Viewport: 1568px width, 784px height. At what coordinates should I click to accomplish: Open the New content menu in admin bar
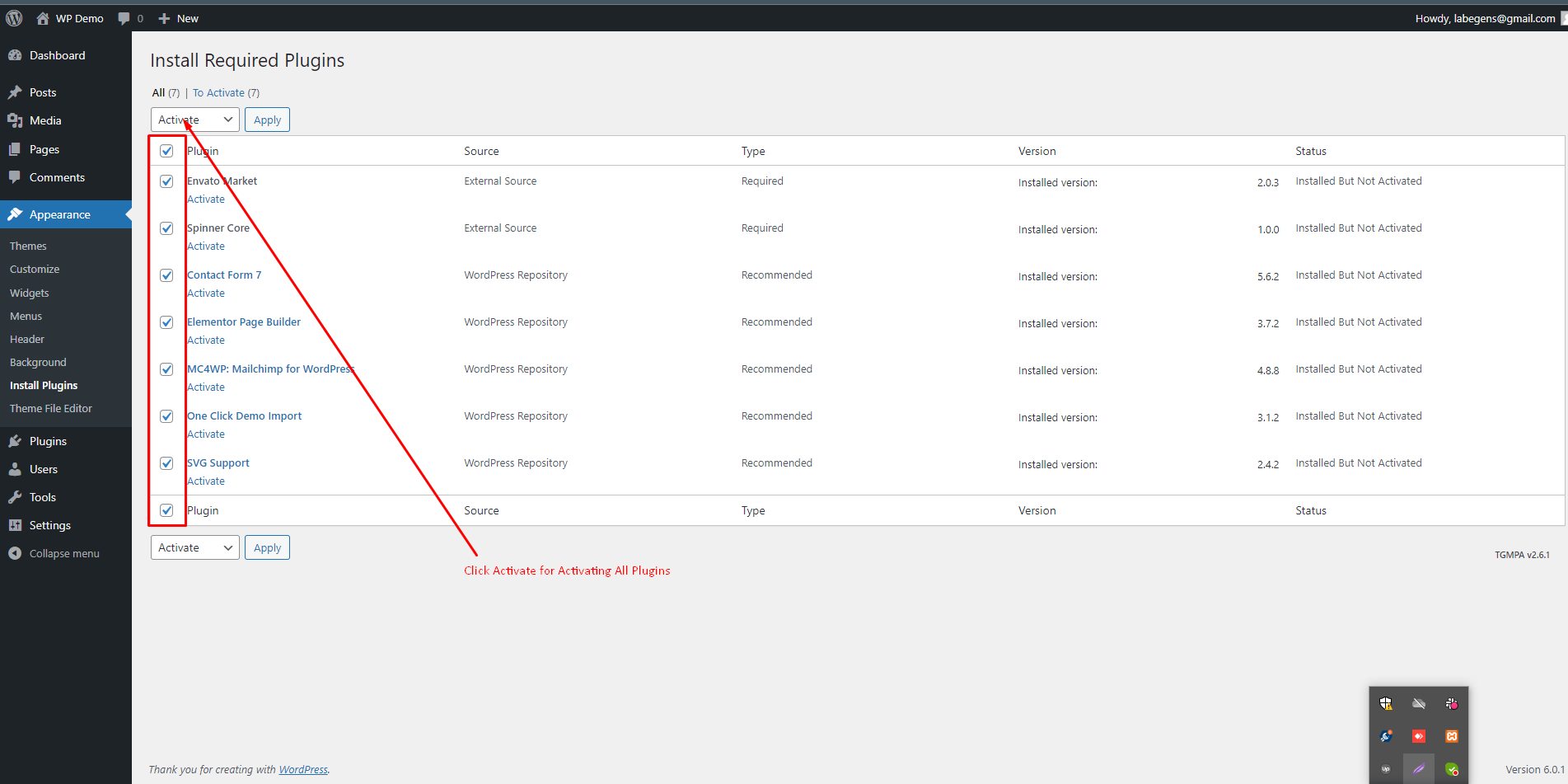pyautogui.click(x=179, y=18)
